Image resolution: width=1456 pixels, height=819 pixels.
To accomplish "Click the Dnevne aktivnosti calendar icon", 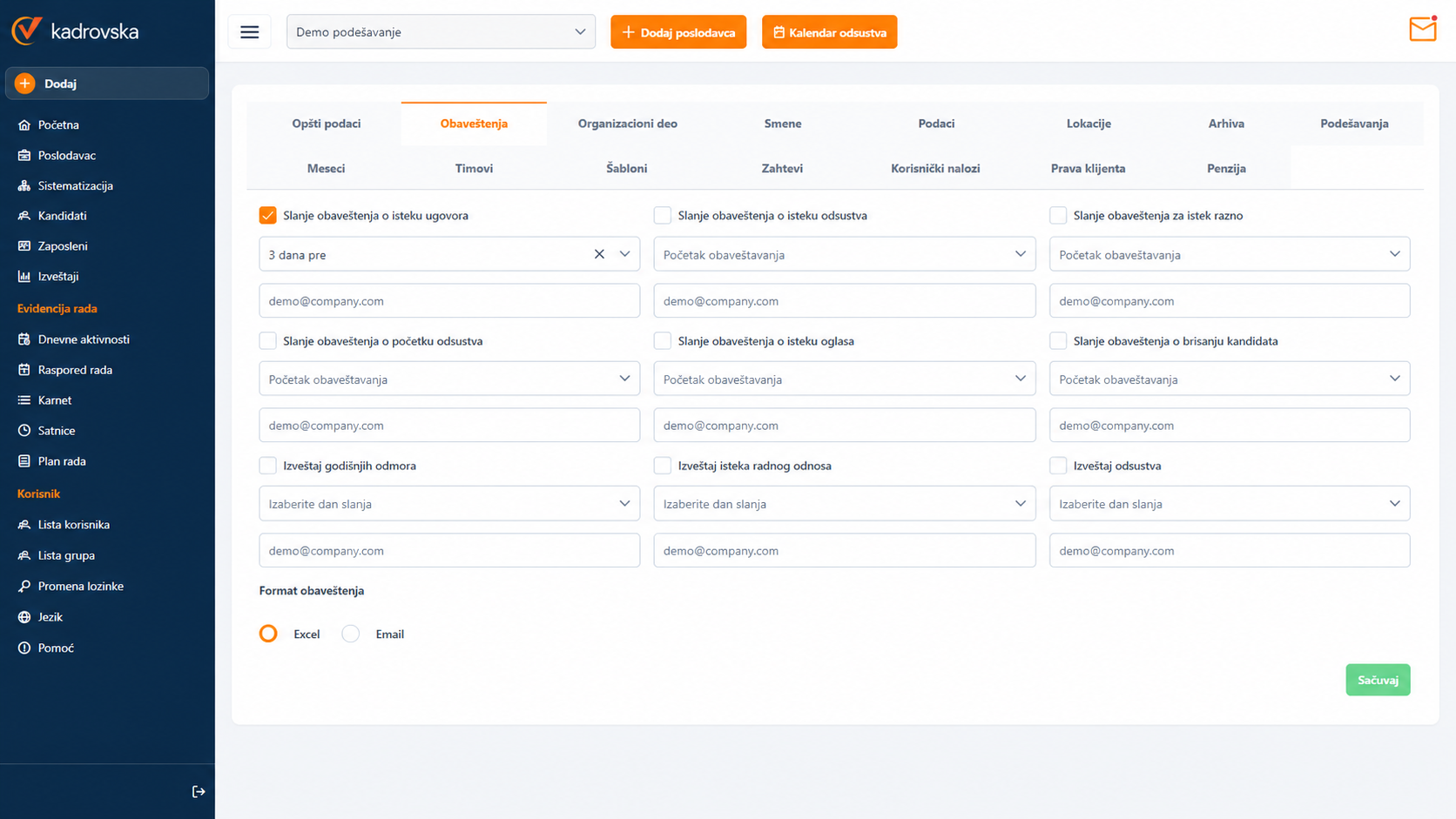I will pos(24,339).
